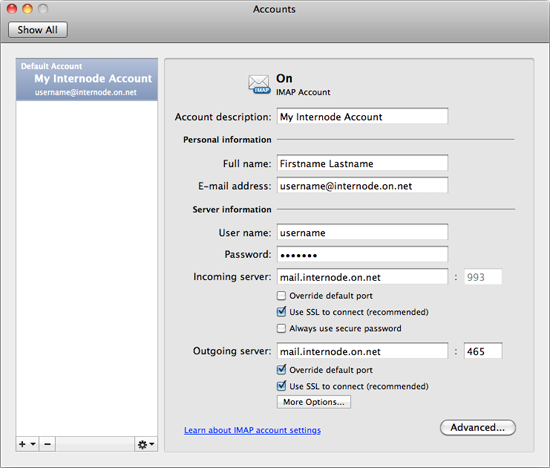This screenshot has width=550, height=468.
Task: Open Learn about IMAP account settings link
Action: 252,430
